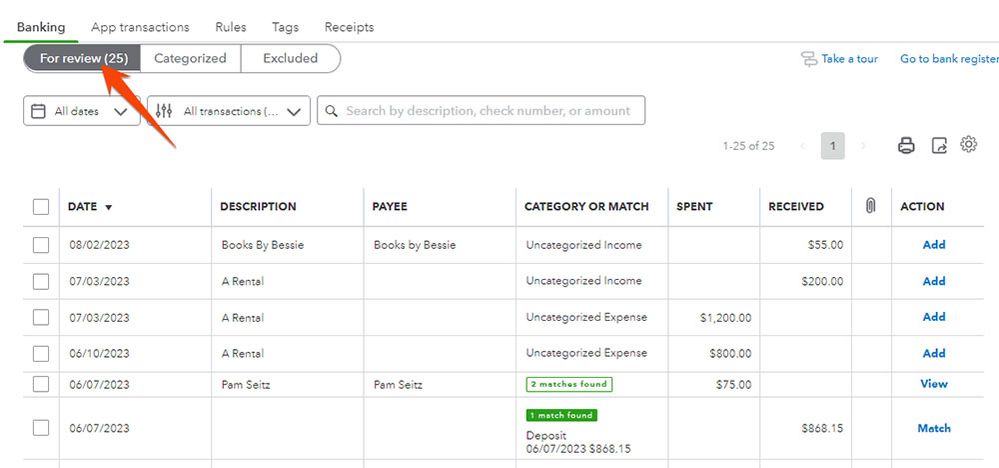999x468 pixels.
Task: Open the Categorized tab
Action: coord(190,58)
